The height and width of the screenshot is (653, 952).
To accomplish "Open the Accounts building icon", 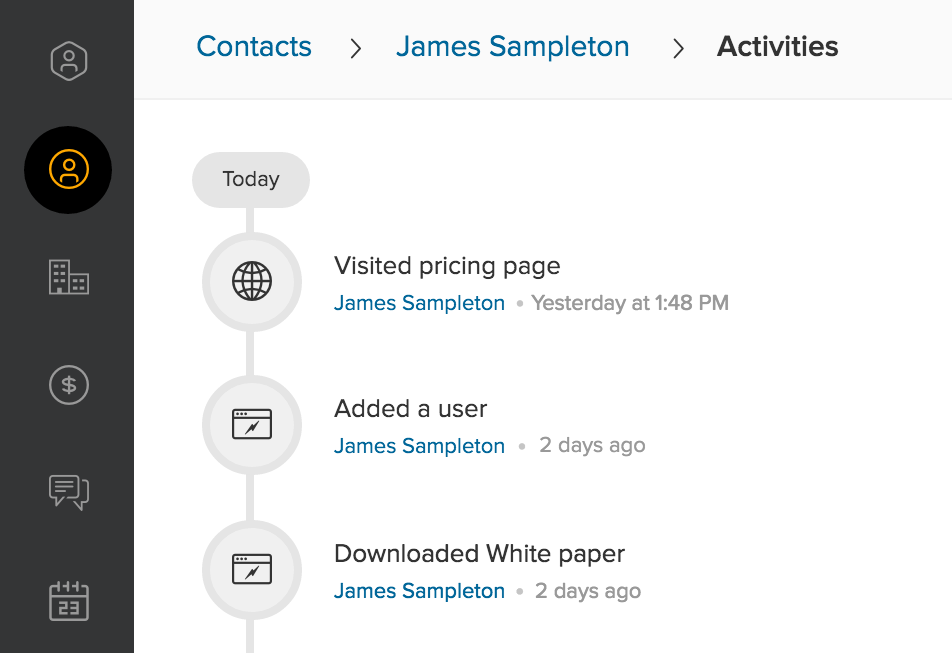I will (69, 277).
